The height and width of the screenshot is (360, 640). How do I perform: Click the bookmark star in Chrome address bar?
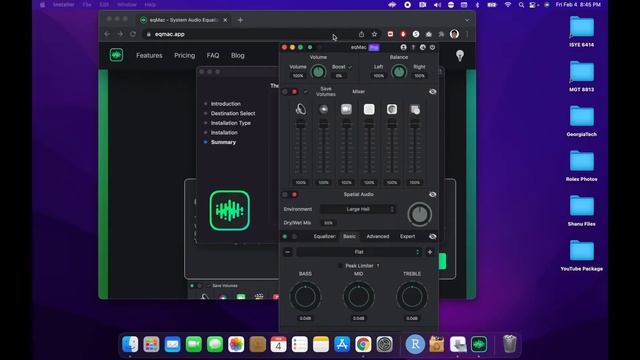(374, 34)
